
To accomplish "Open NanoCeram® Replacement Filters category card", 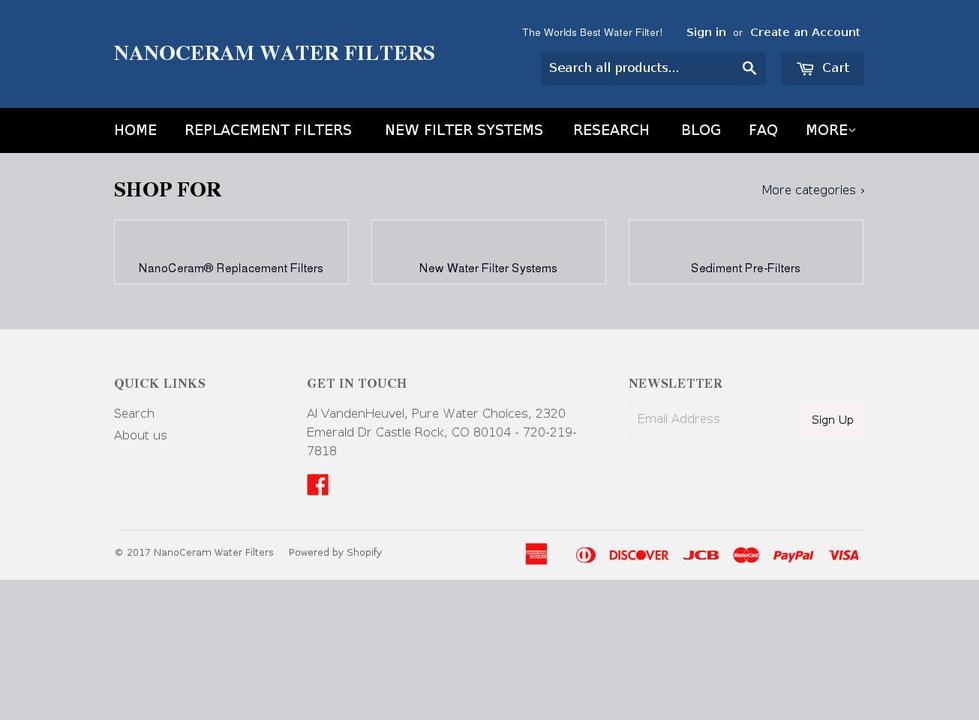I will pyautogui.click(x=231, y=252).
